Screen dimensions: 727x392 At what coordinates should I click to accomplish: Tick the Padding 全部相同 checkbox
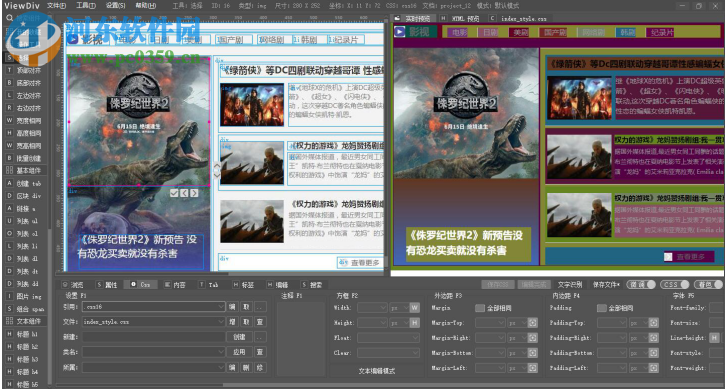[601, 308]
